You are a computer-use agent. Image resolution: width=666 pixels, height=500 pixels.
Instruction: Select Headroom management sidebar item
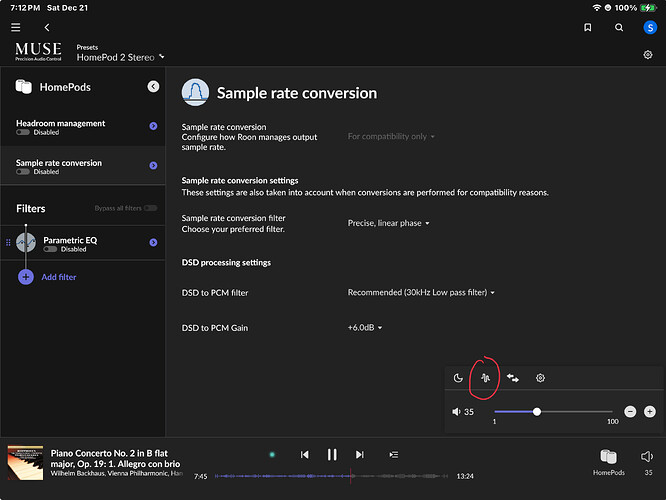[83, 127]
